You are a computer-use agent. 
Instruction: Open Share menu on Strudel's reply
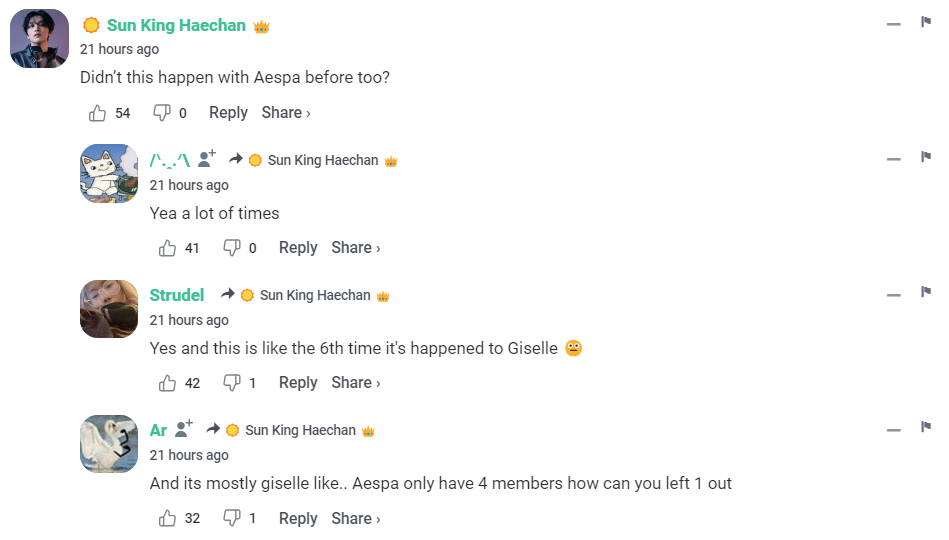[355, 383]
